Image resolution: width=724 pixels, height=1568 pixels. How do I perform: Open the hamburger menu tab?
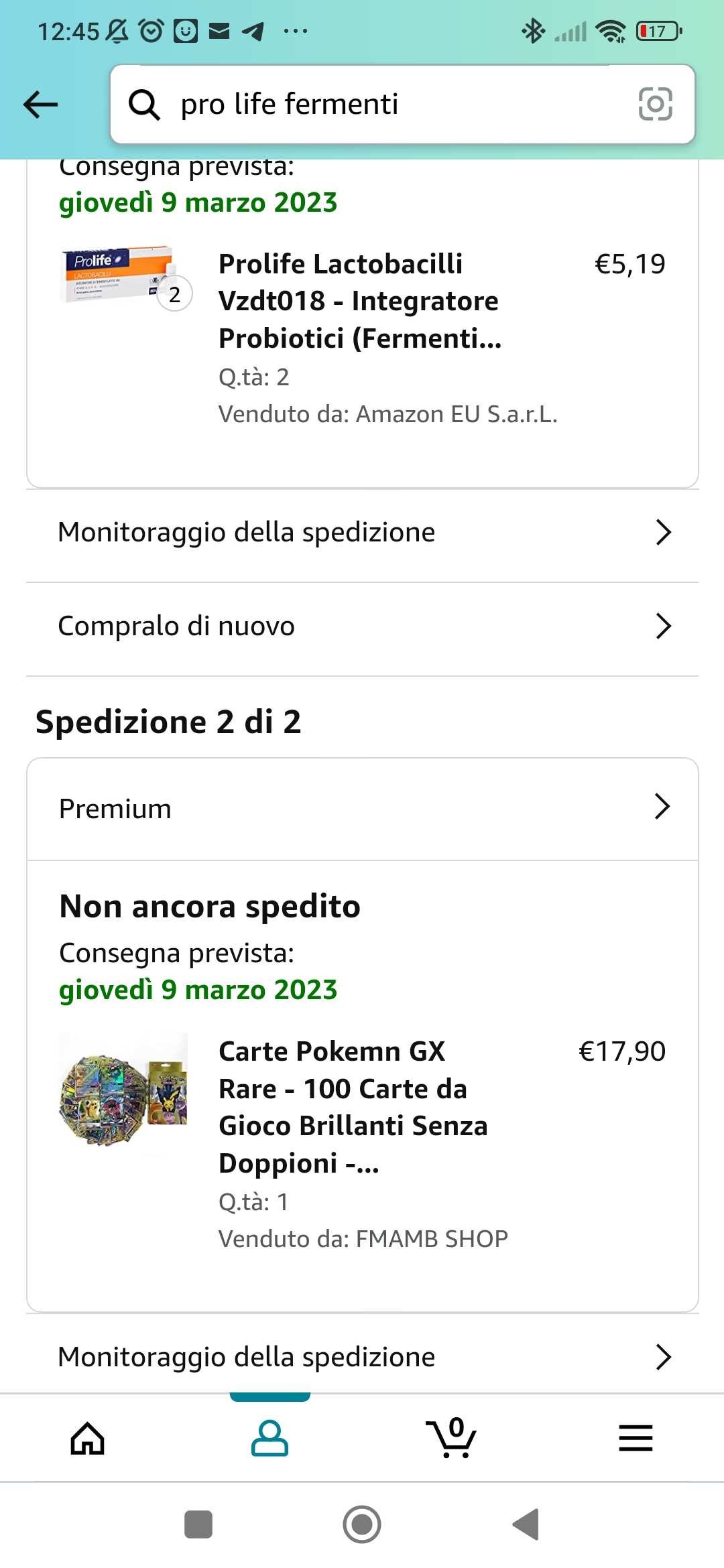click(x=636, y=1438)
